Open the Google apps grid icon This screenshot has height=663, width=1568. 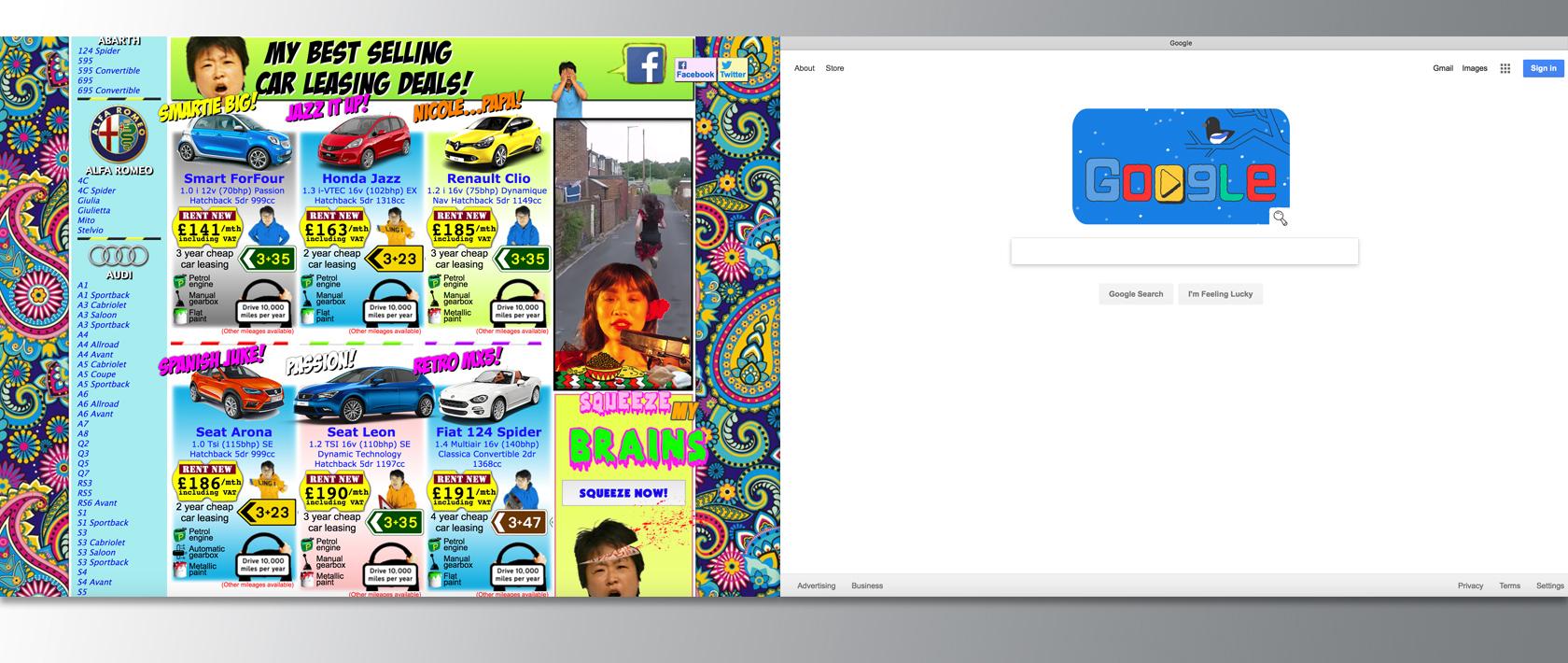tap(1505, 68)
